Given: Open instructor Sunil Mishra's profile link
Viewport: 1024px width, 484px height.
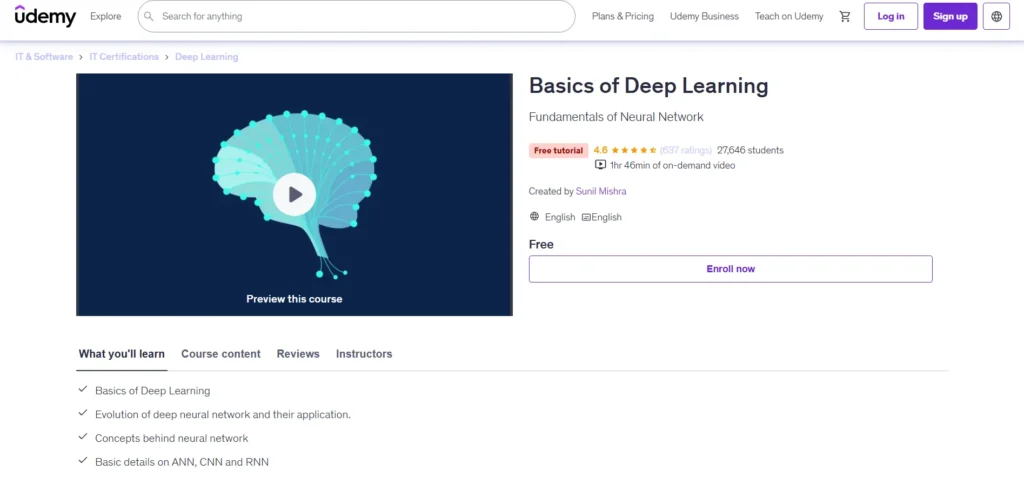Looking at the screenshot, I should point(601,191).
